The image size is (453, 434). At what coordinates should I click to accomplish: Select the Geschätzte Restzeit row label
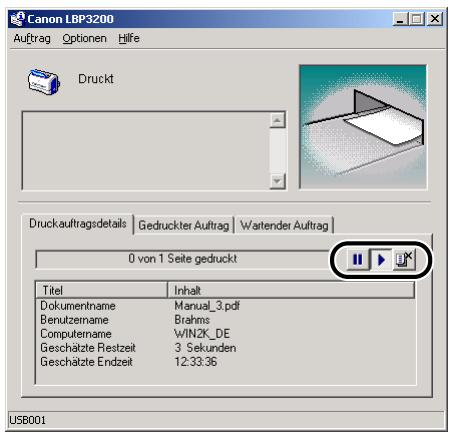(88, 348)
